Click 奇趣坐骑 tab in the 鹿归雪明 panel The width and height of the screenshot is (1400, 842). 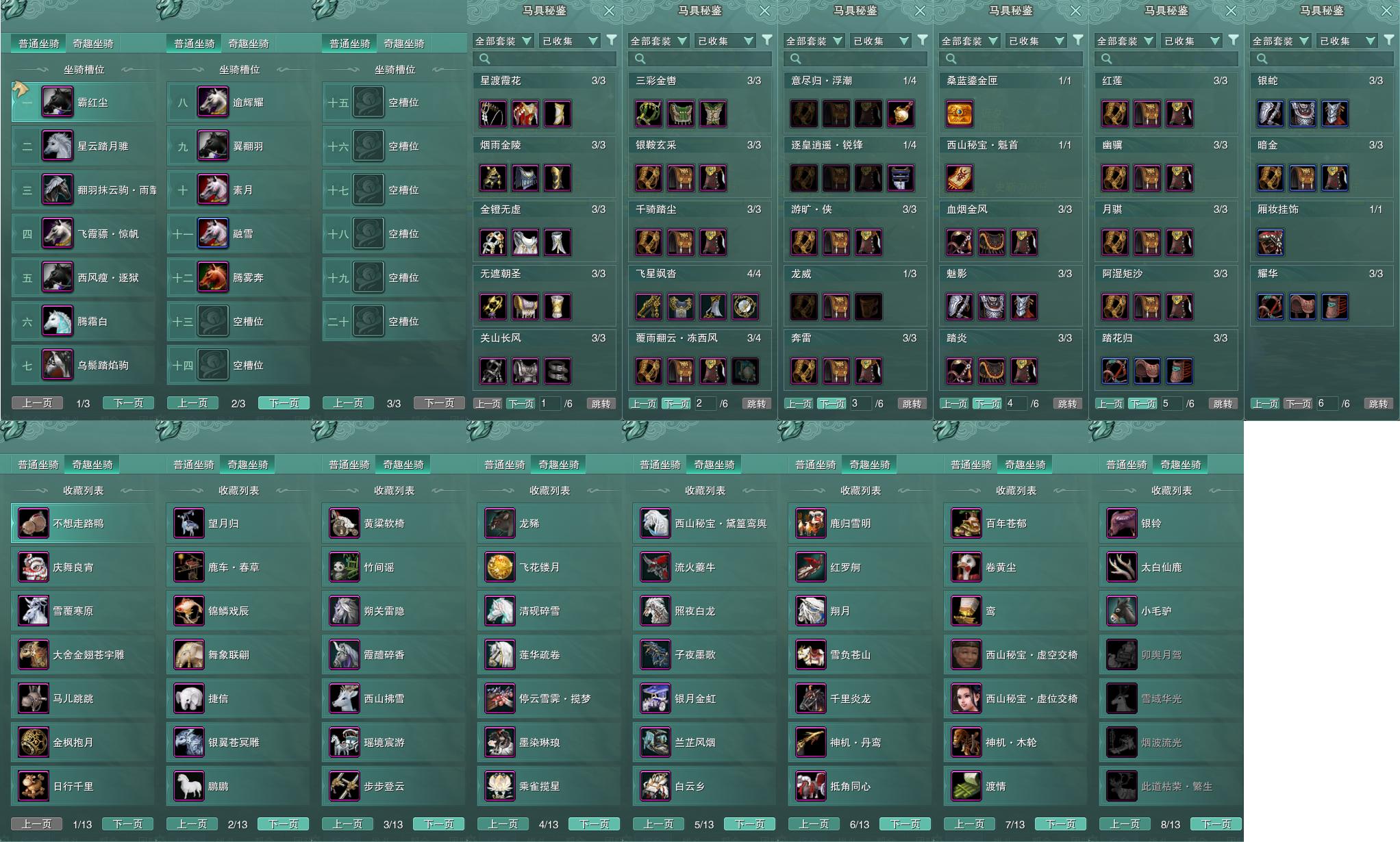click(x=870, y=464)
